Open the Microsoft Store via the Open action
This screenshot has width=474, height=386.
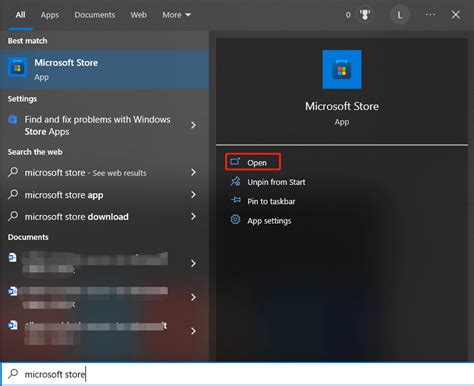(253, 162)
